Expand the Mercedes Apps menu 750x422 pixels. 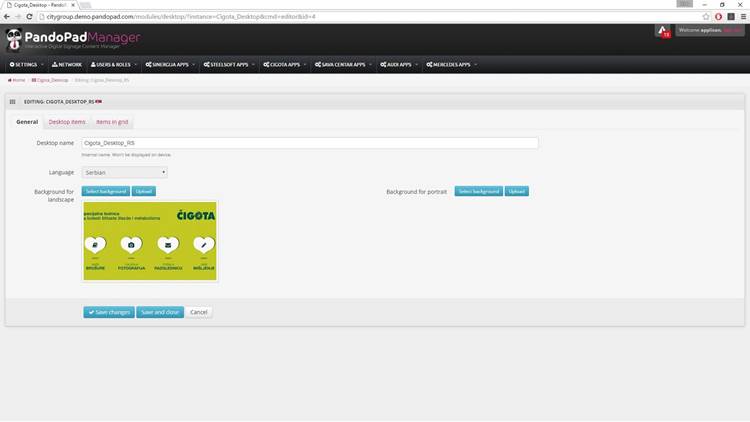pos(452,64)
